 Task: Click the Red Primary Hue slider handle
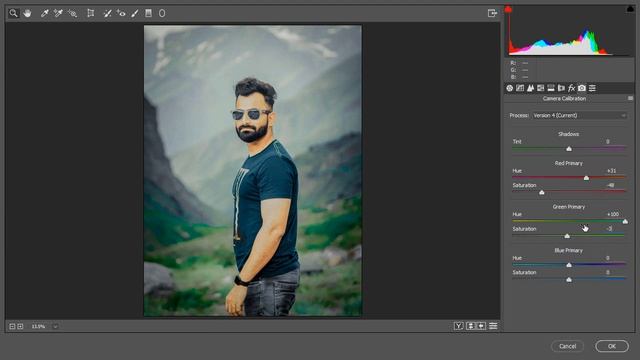click(587, 178)
